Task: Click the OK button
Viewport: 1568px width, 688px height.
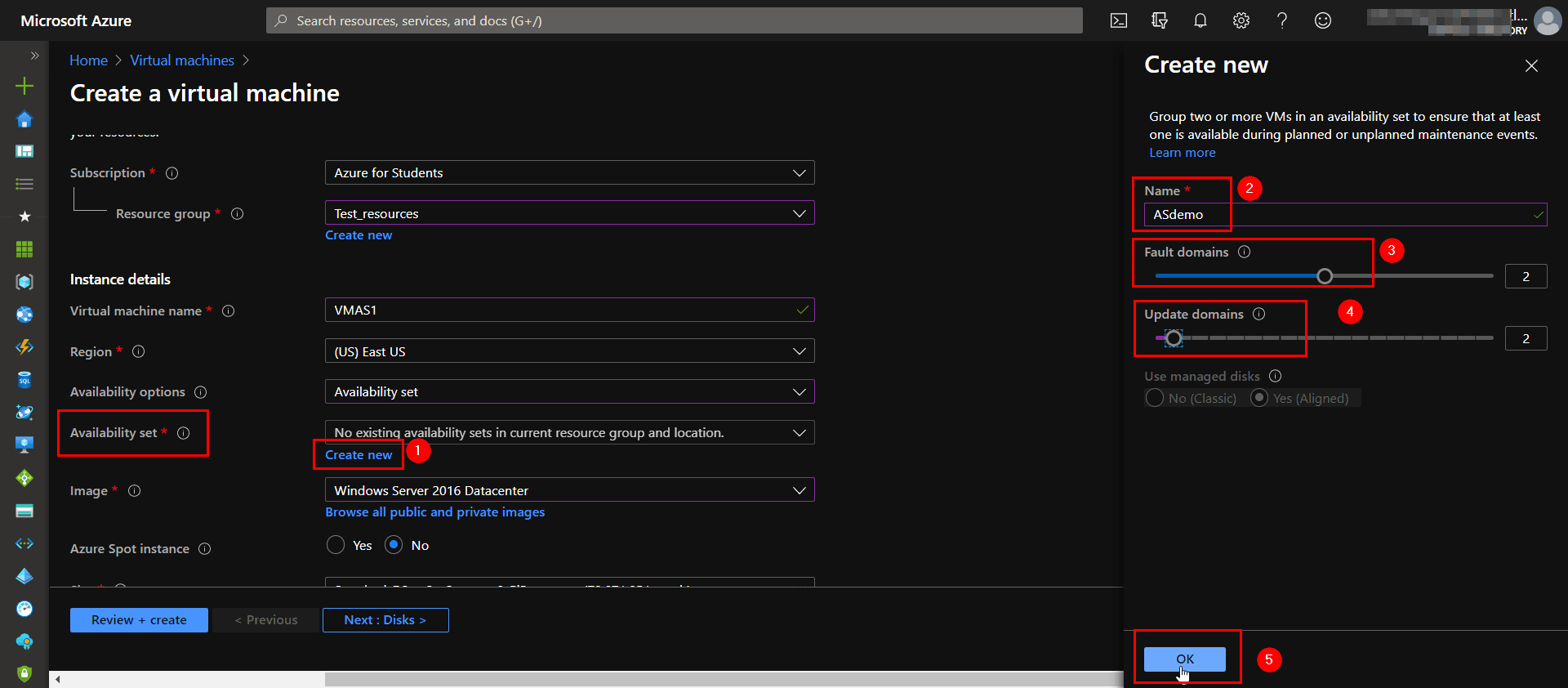Action: 1184,659
